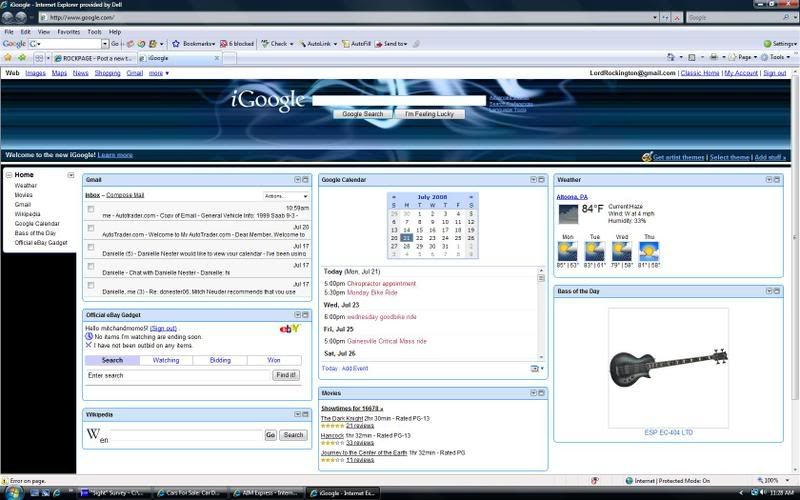Viewport: 800px width, 500px height.
Task: Tick the checkbox for 'Danielle, me (3)' email
Action: tap(91, 285)
